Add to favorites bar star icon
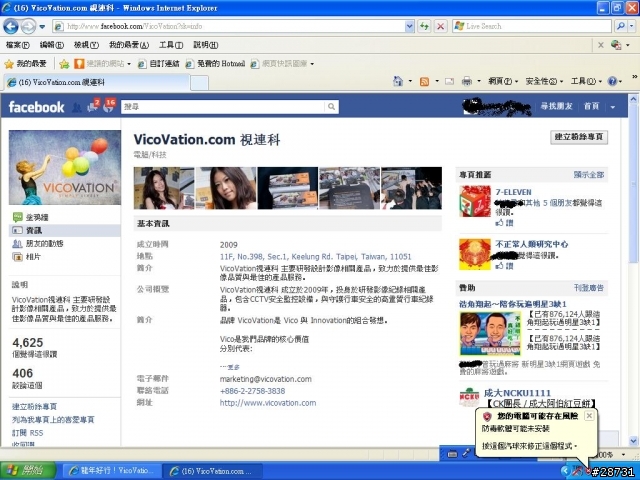 coord(64,64)
